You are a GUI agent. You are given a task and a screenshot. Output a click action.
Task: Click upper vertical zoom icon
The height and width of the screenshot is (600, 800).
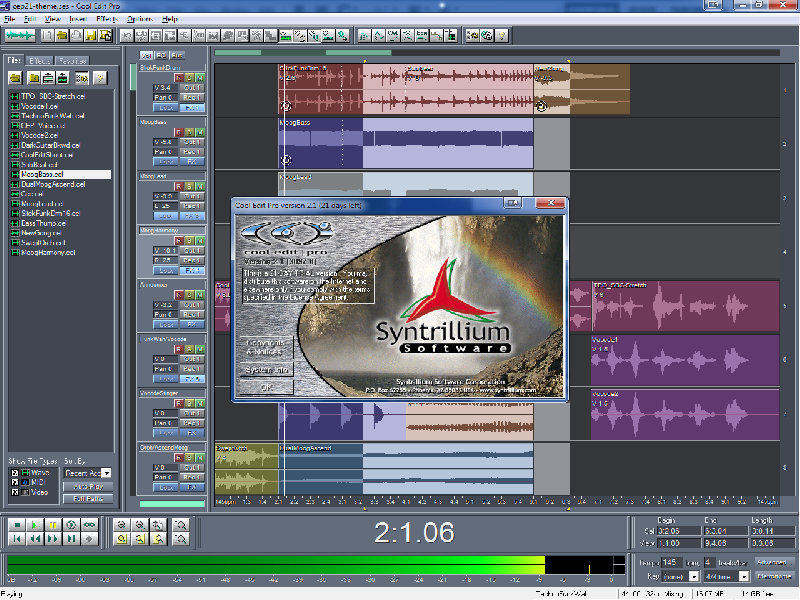181,524
